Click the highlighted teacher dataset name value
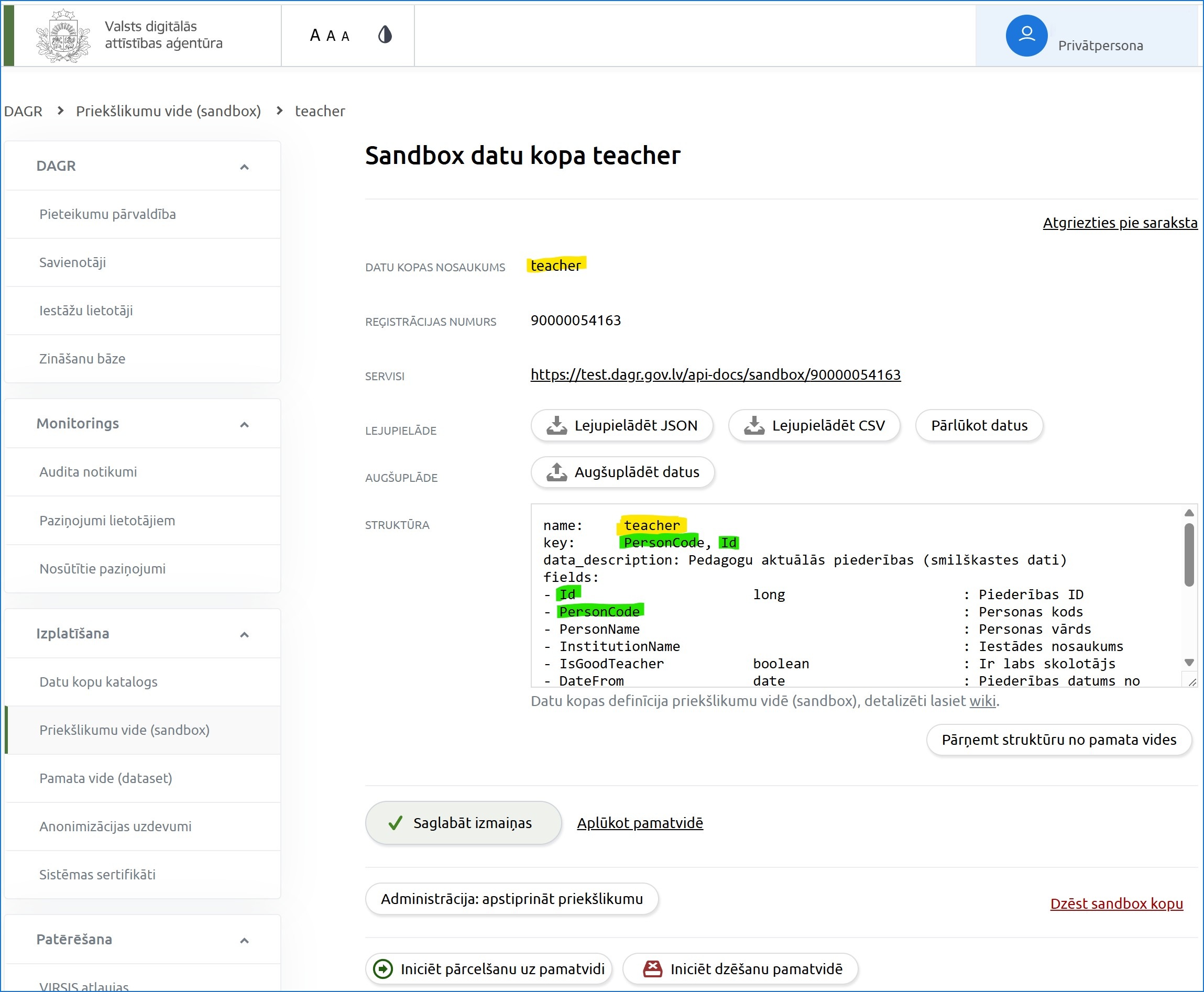 click(556, 265)
